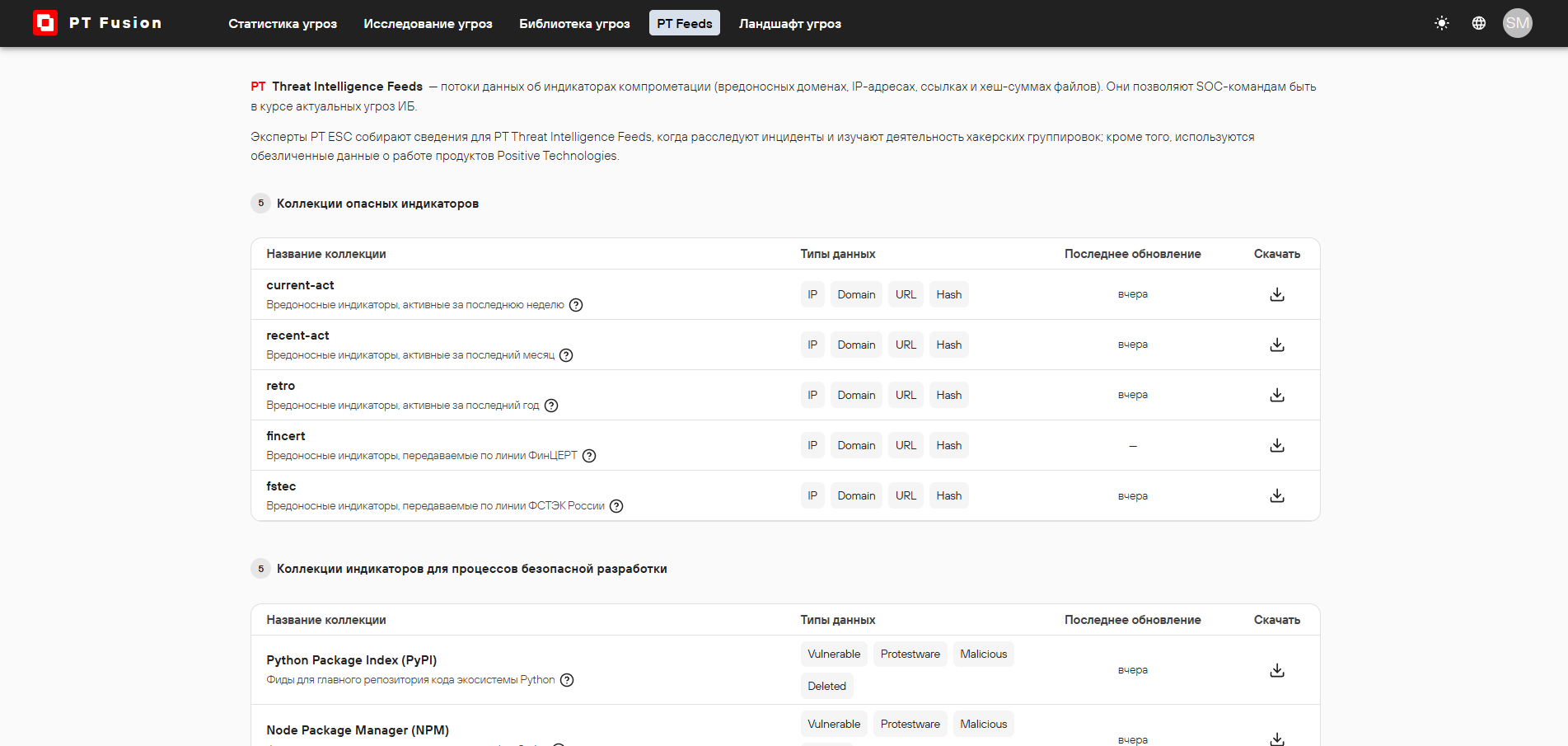Screen dimensions: 1568x746
Task: Click Типы данных header in second table
Action: (x=837, y=620)
